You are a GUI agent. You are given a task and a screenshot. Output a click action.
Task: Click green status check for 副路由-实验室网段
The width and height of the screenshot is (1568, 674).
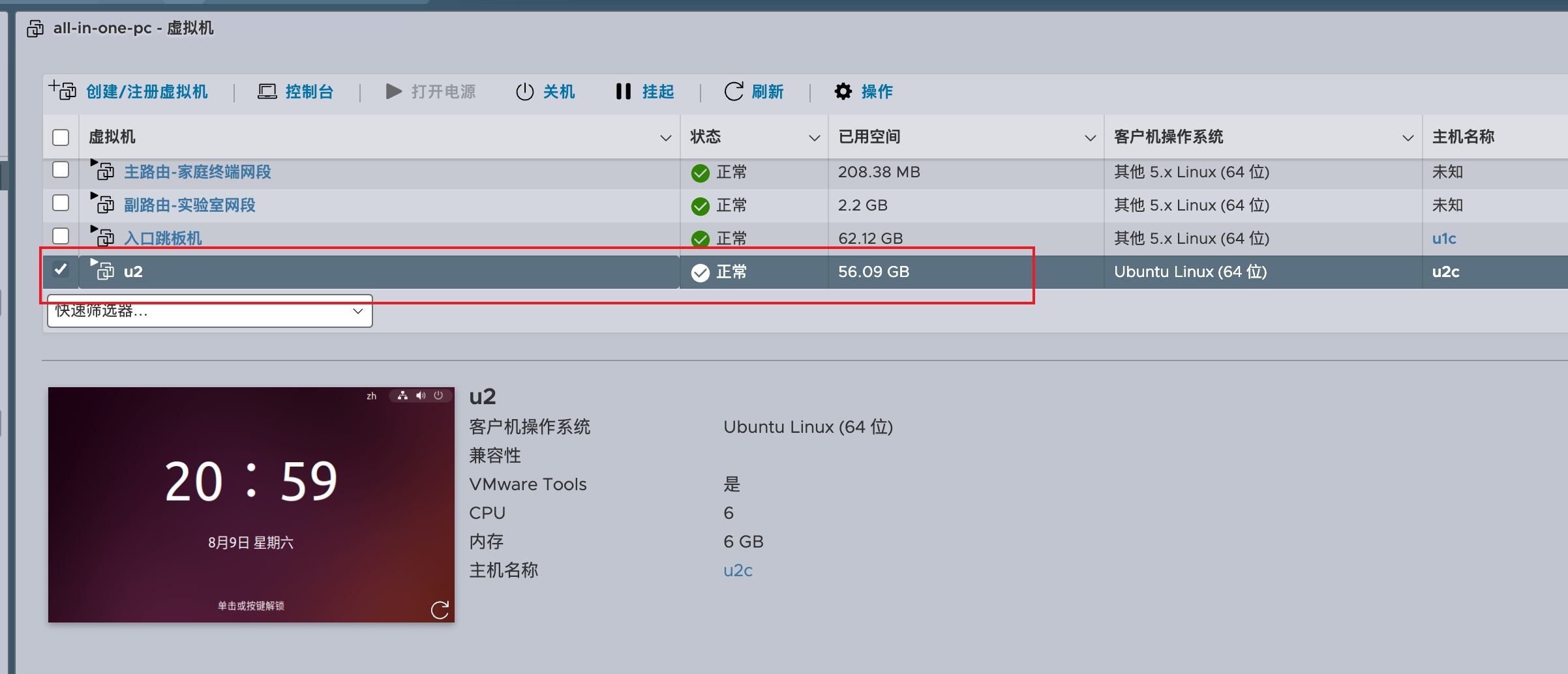tap(701, 206)
